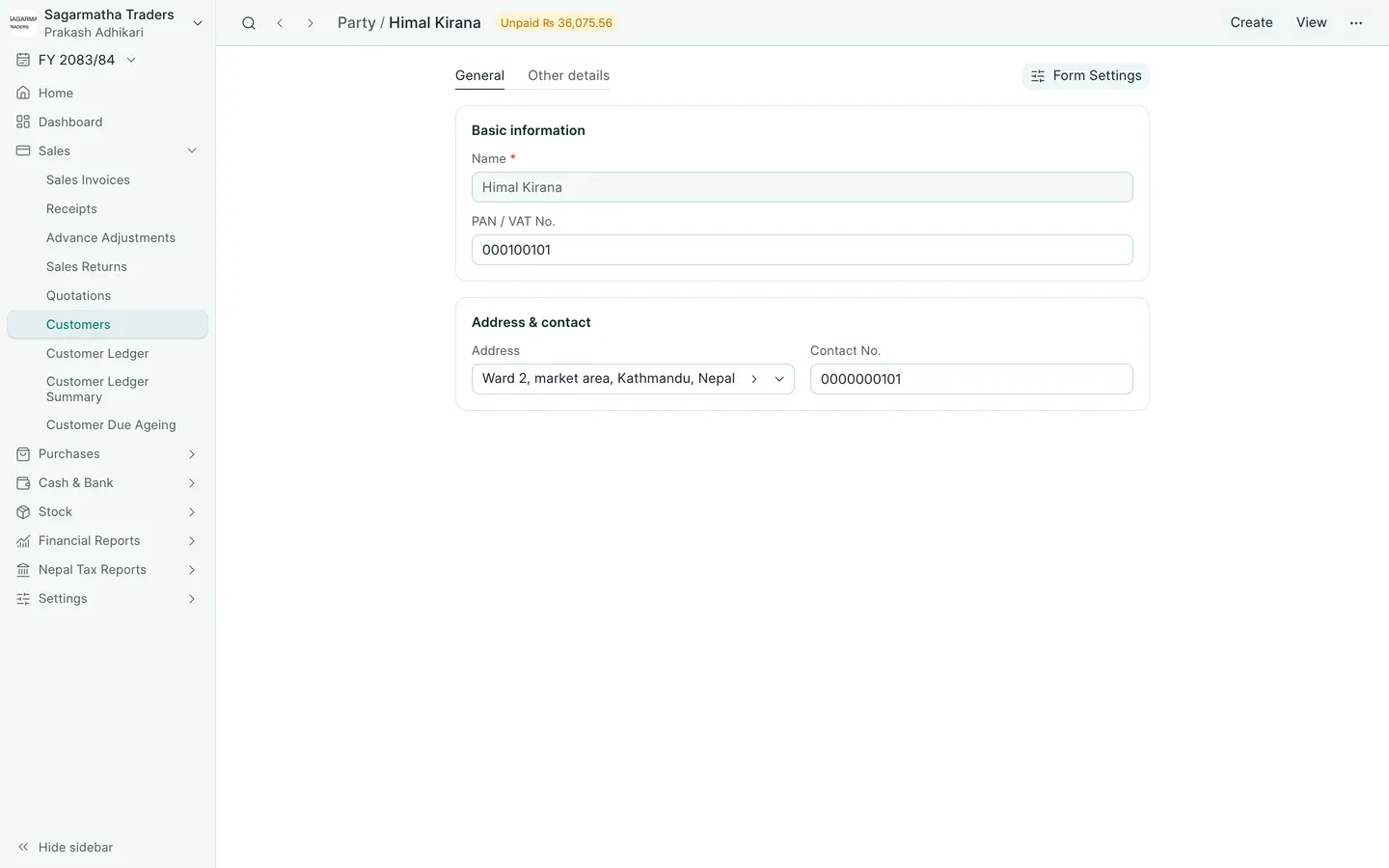Screen dimensions: 1389x868
Task: Open the View menu
Action: (x=1311, y=23)
